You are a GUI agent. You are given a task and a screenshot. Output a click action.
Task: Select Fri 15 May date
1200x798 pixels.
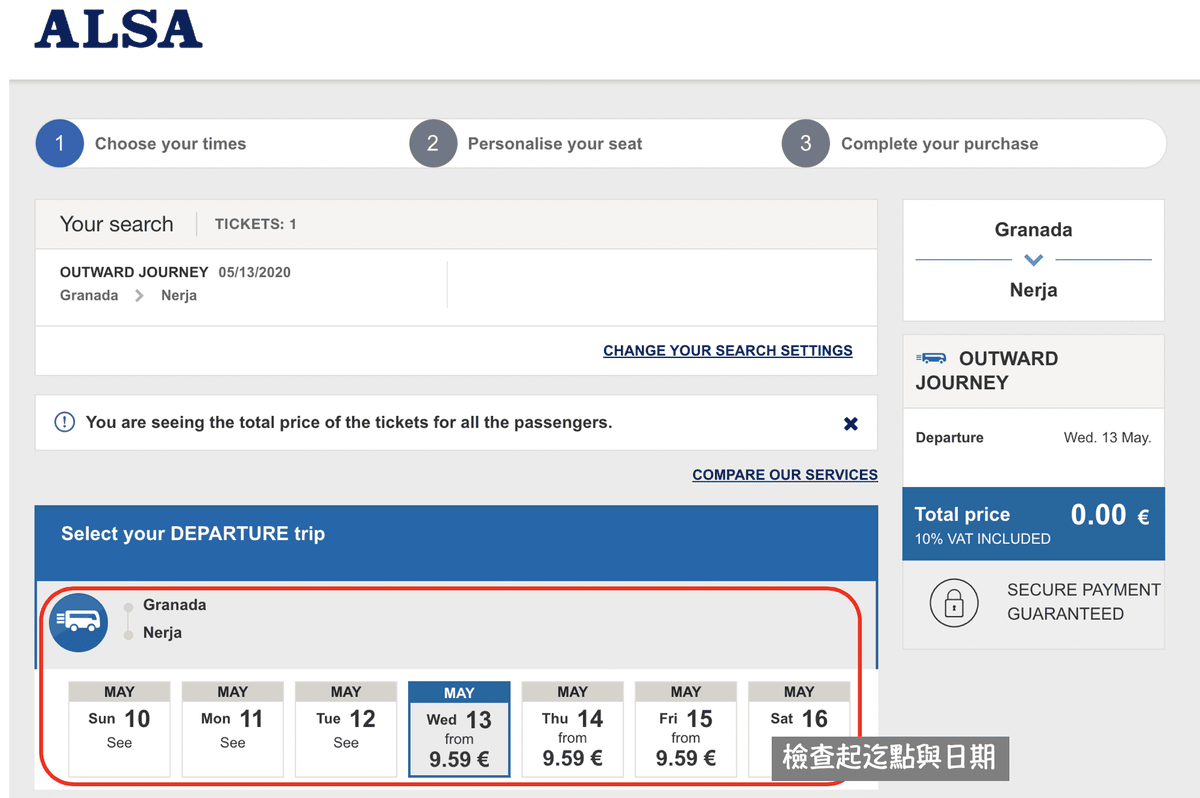[x=686, y=729]
